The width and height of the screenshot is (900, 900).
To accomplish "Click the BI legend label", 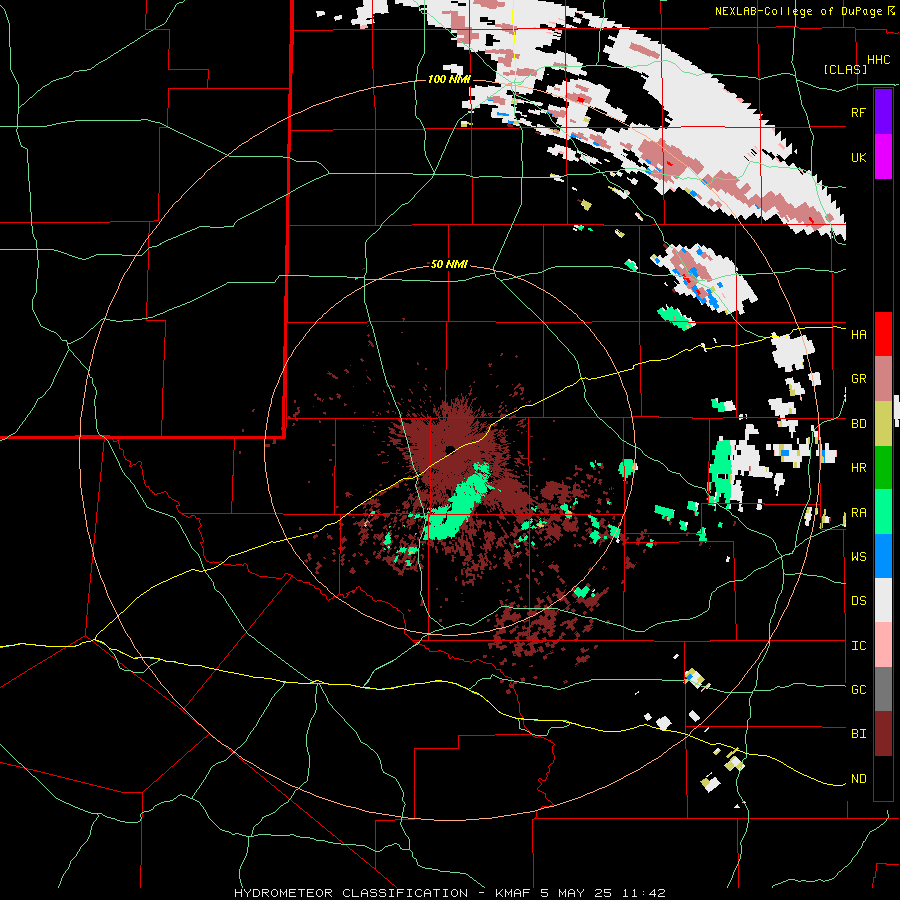I will [858, 734].
